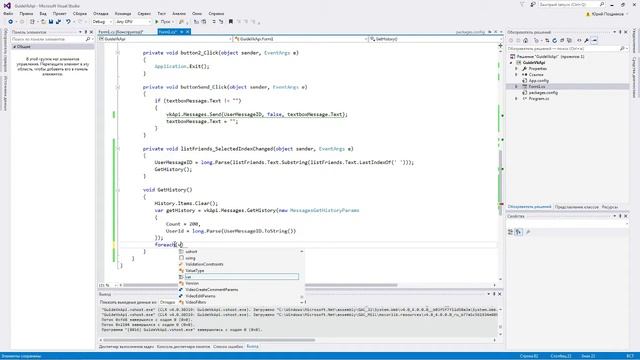This screenshot has width=640, height=360.
Task: Open the Окно menu
Action: pos(197,13)
